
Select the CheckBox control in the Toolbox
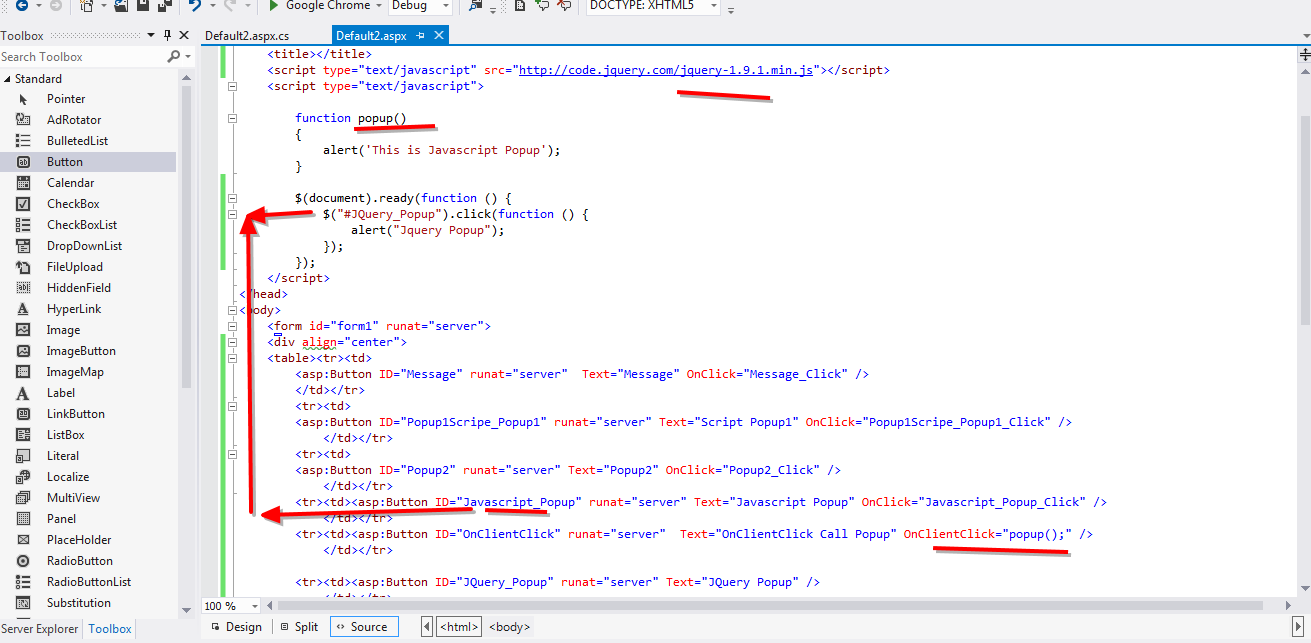[88, 204]
